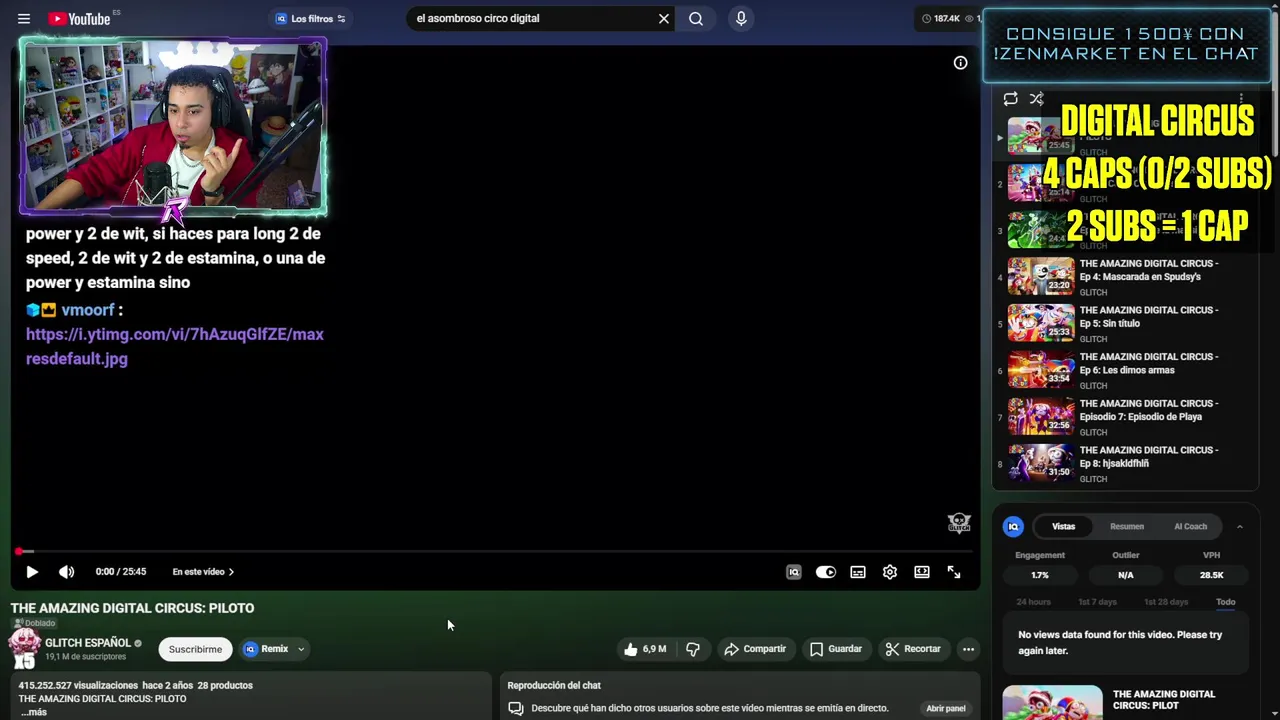This screenshot has width=1280, height=720.
Task: Click VPH value 28.5K
Action: point(1211,575)
